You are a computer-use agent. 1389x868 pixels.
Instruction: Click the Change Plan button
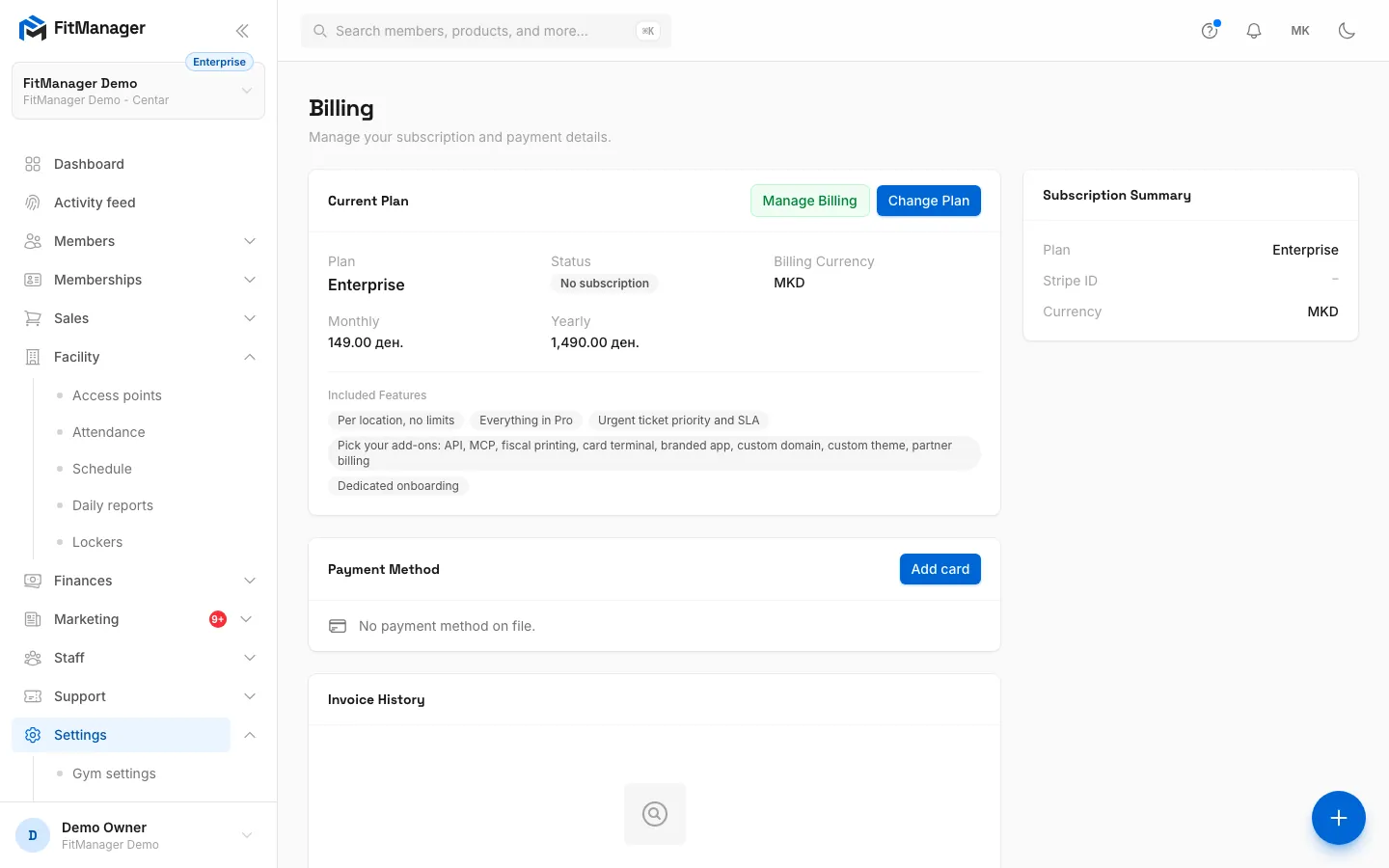[929, 201]
